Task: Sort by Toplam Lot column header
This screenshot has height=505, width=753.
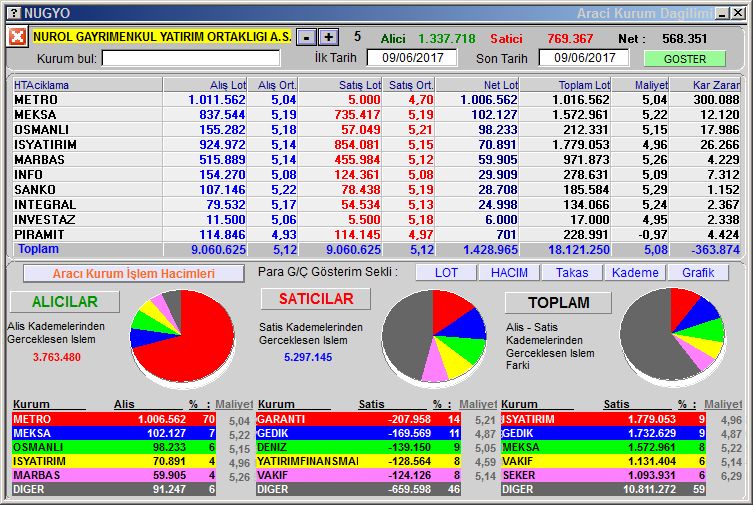Action: tap(565, 85)
